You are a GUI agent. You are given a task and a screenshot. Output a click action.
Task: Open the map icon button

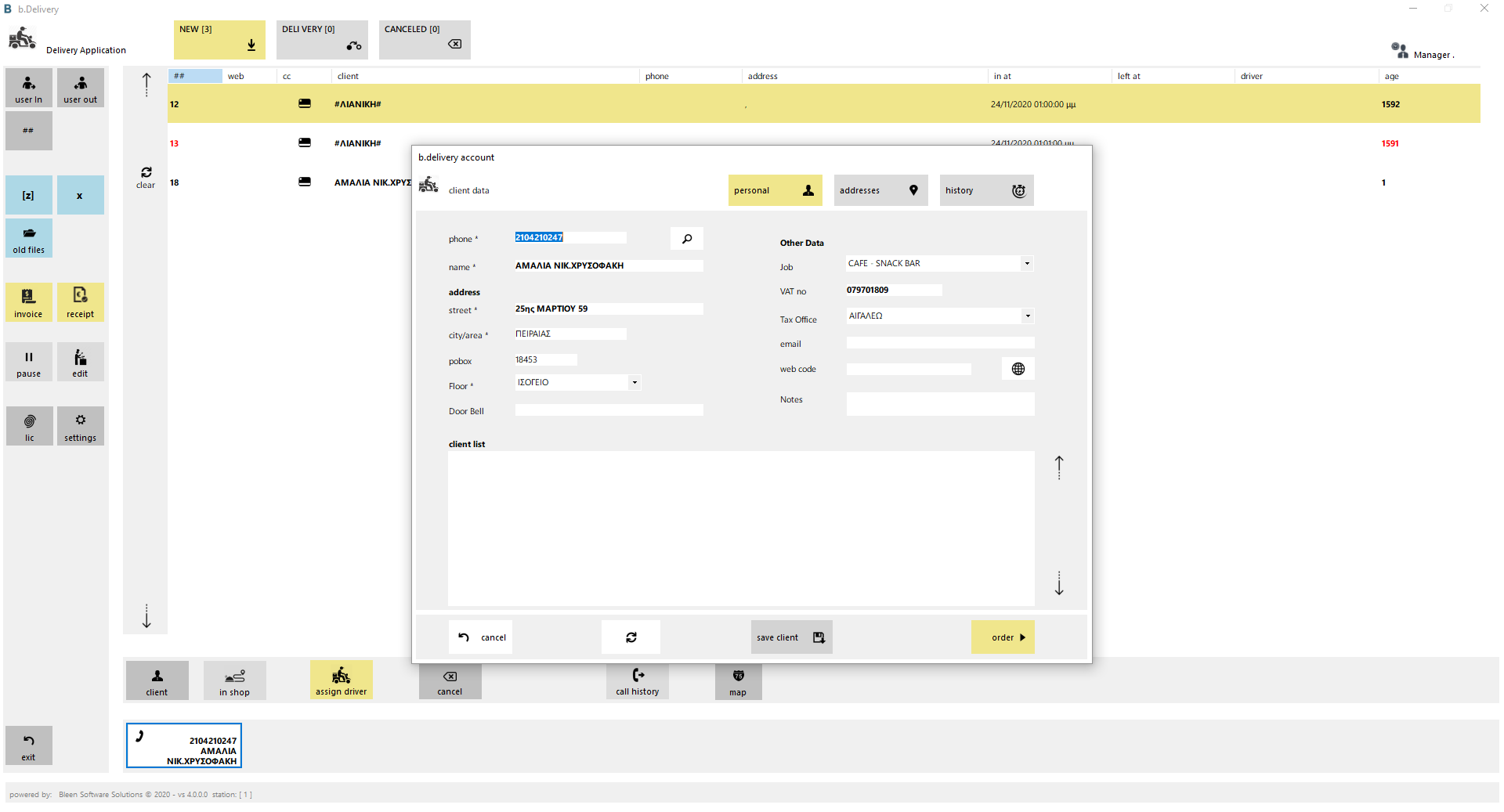click(x=738, y=680)
